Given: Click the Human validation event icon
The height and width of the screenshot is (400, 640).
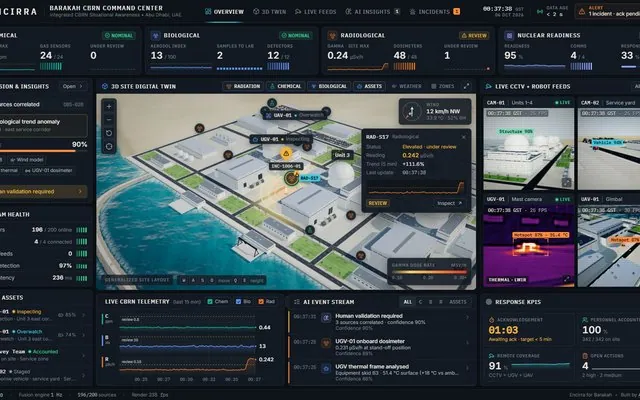Looking at the screenshot, I should click(326, 318).
